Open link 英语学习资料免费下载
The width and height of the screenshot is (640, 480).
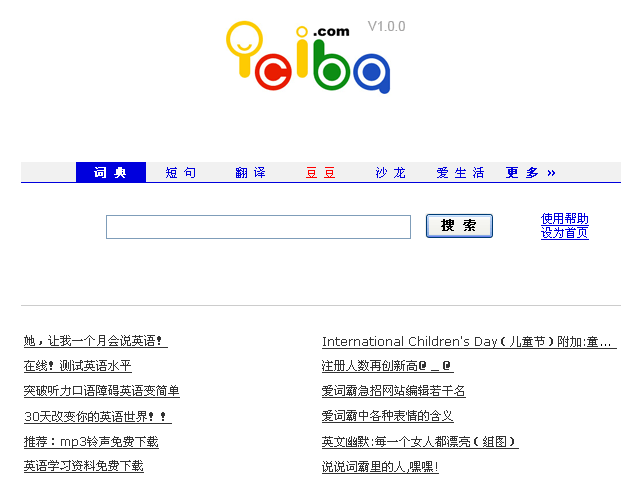tap(84, 466)
